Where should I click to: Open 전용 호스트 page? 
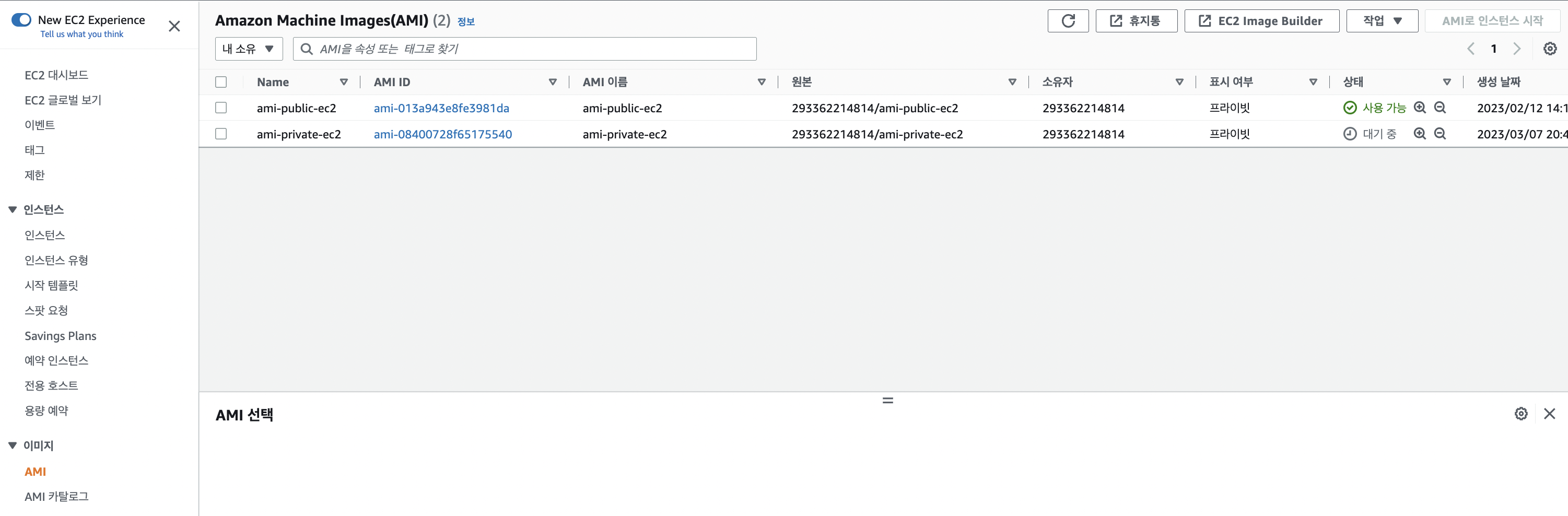click(51, 386)
